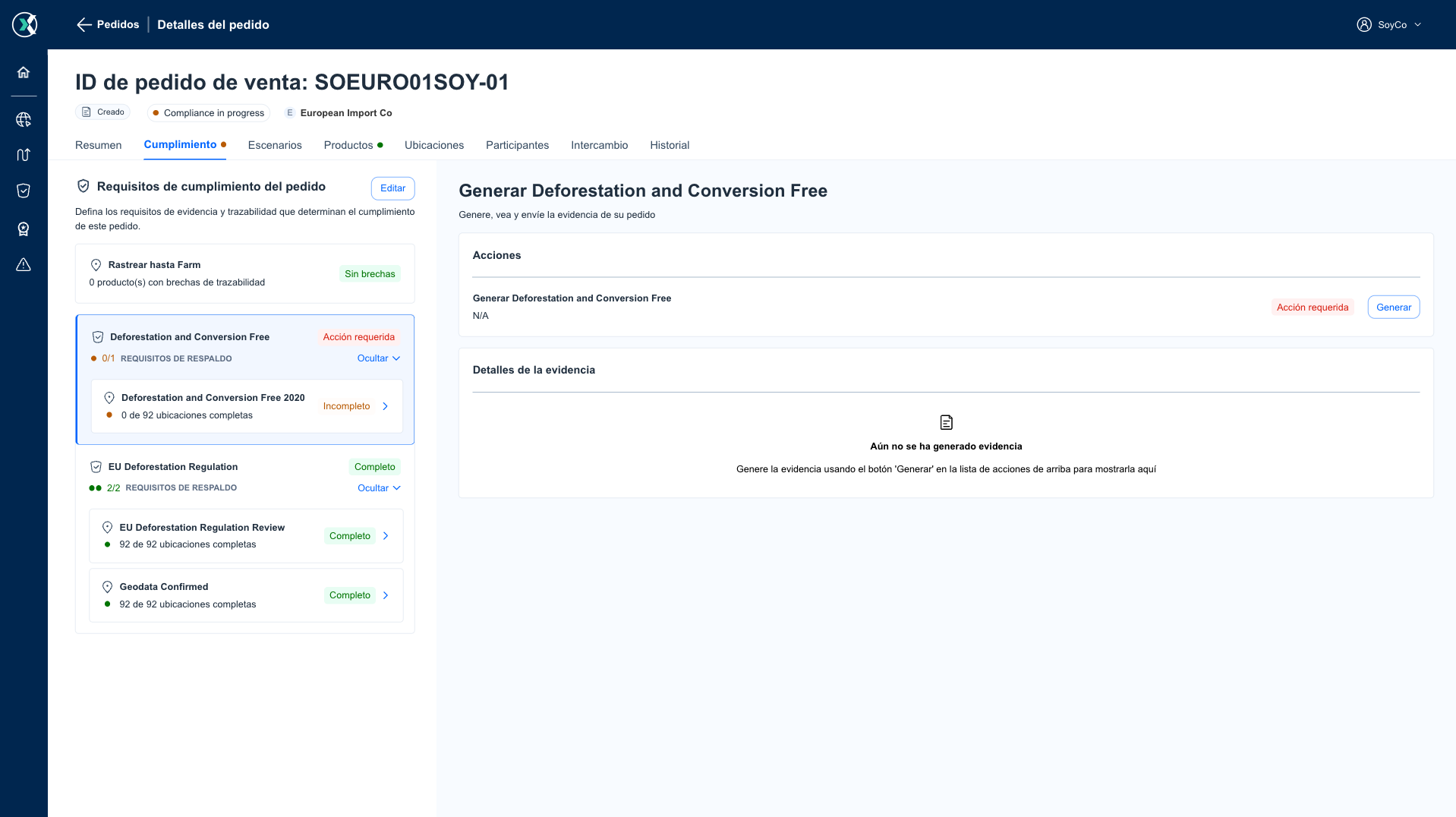Viewport: 1456px width, 817px height.
Task: Open the warning triangle sidebar icon
Action: [x=24, y=264]
